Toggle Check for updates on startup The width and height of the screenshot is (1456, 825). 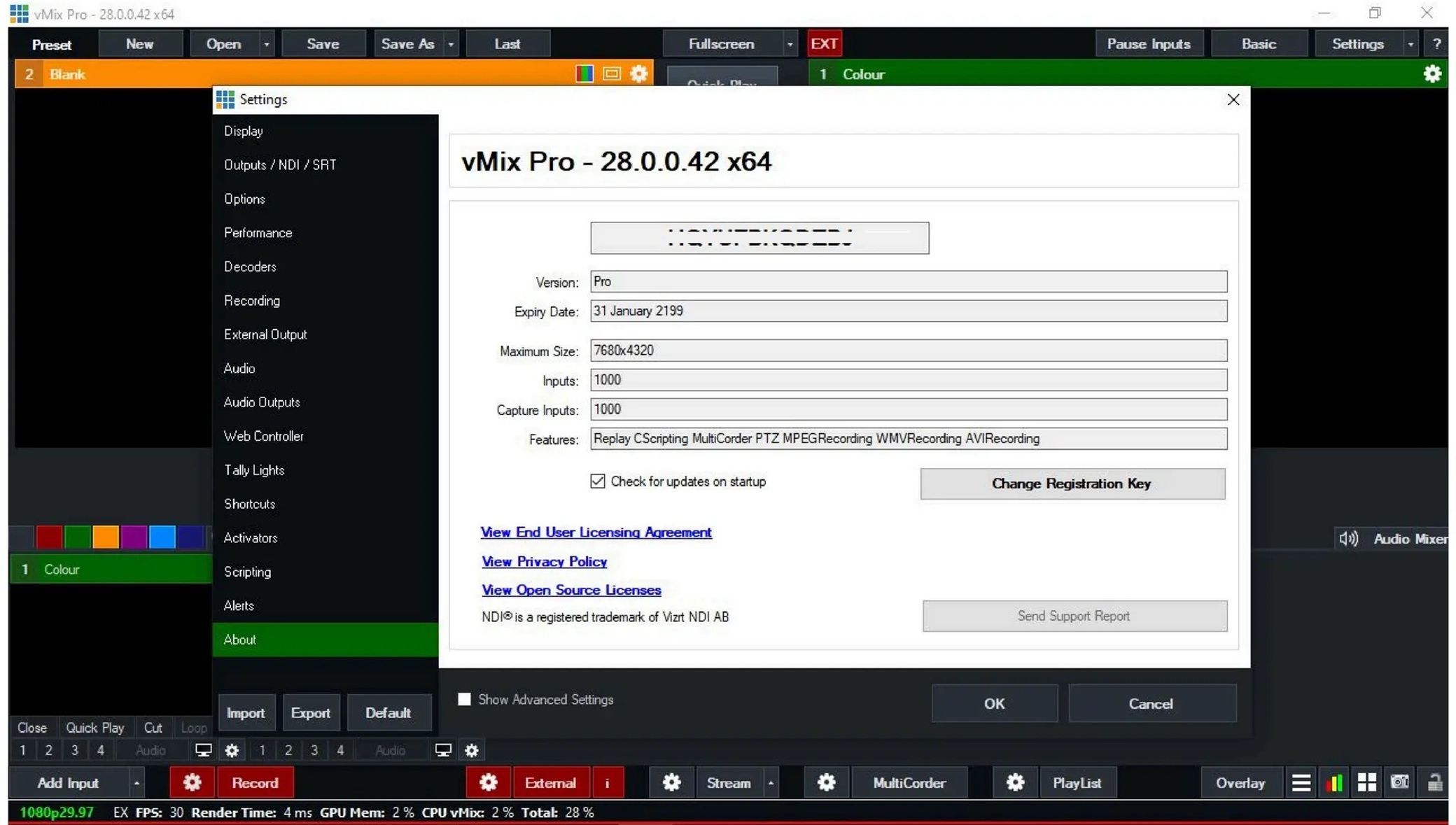(x=597, y=481)
